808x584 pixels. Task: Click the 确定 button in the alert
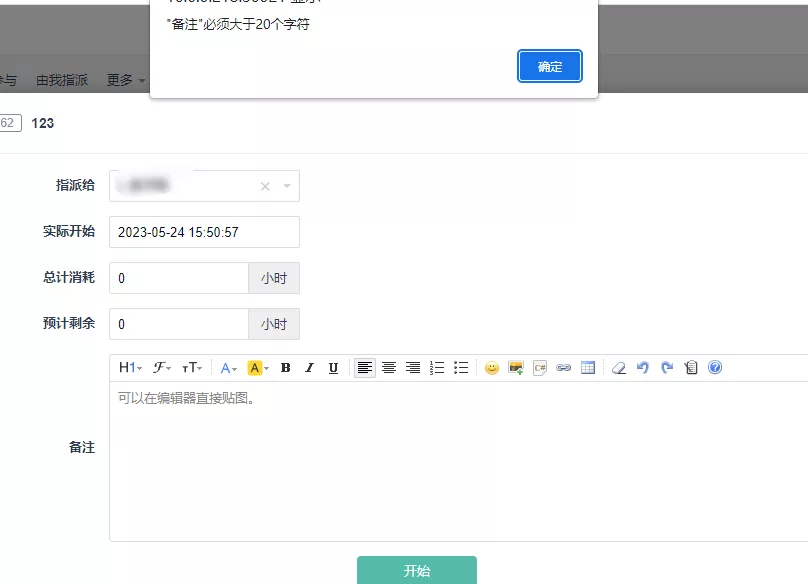pos(549,66)
